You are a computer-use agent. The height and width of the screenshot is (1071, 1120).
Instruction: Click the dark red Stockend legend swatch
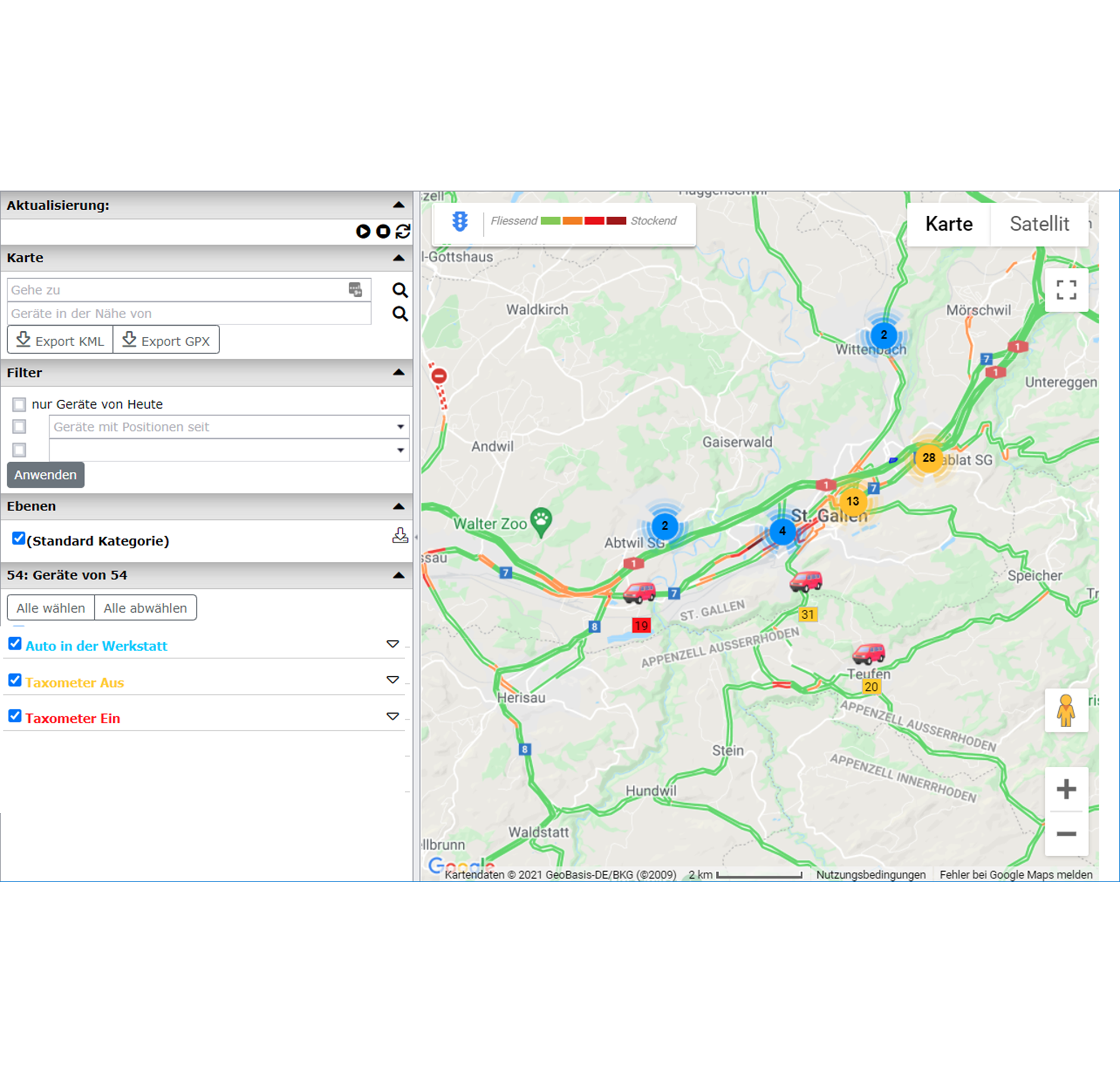tap(616, 221)
